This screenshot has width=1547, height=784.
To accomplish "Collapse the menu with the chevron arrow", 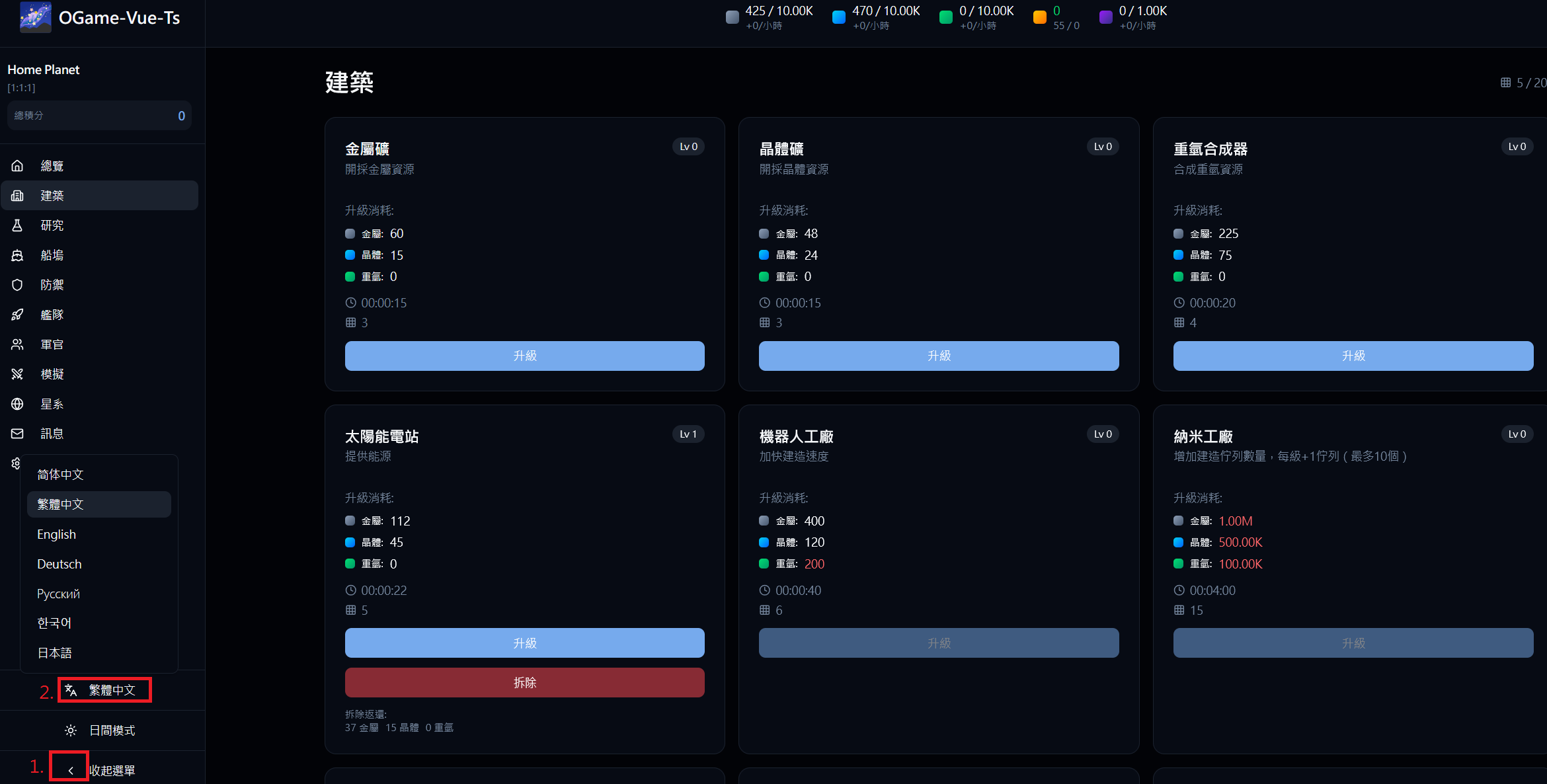I will pyautogui.click(x=69, y=769).
